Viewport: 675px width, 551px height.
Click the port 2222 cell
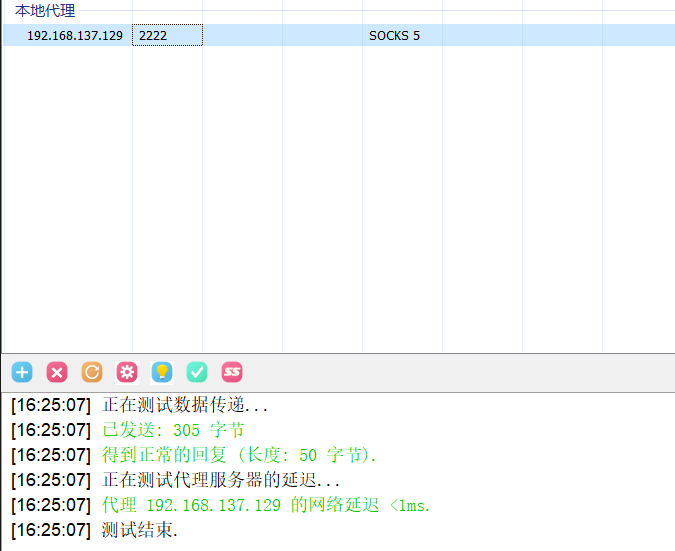(x=166, y=36)
